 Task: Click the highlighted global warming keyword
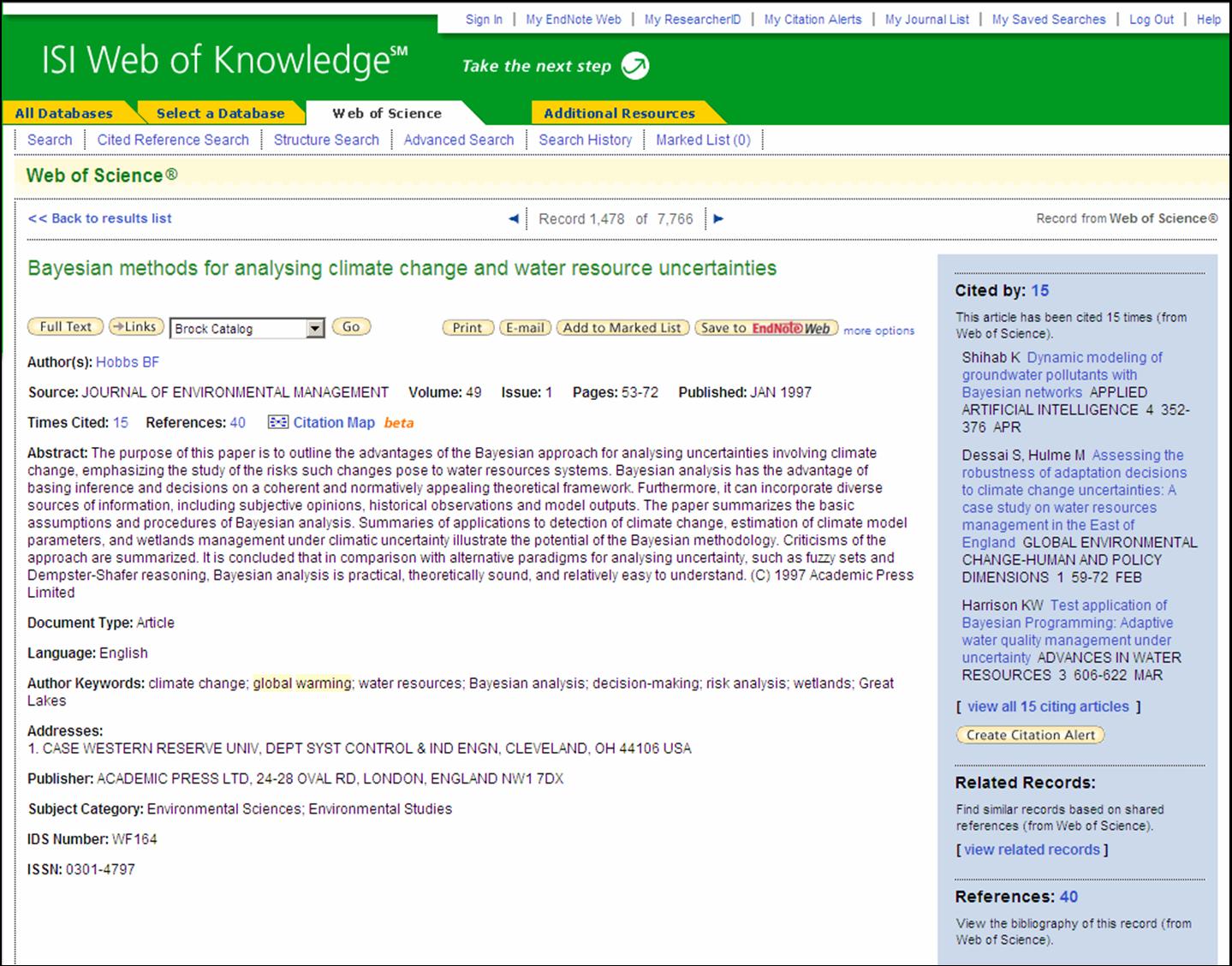click(x=301, y=683)
